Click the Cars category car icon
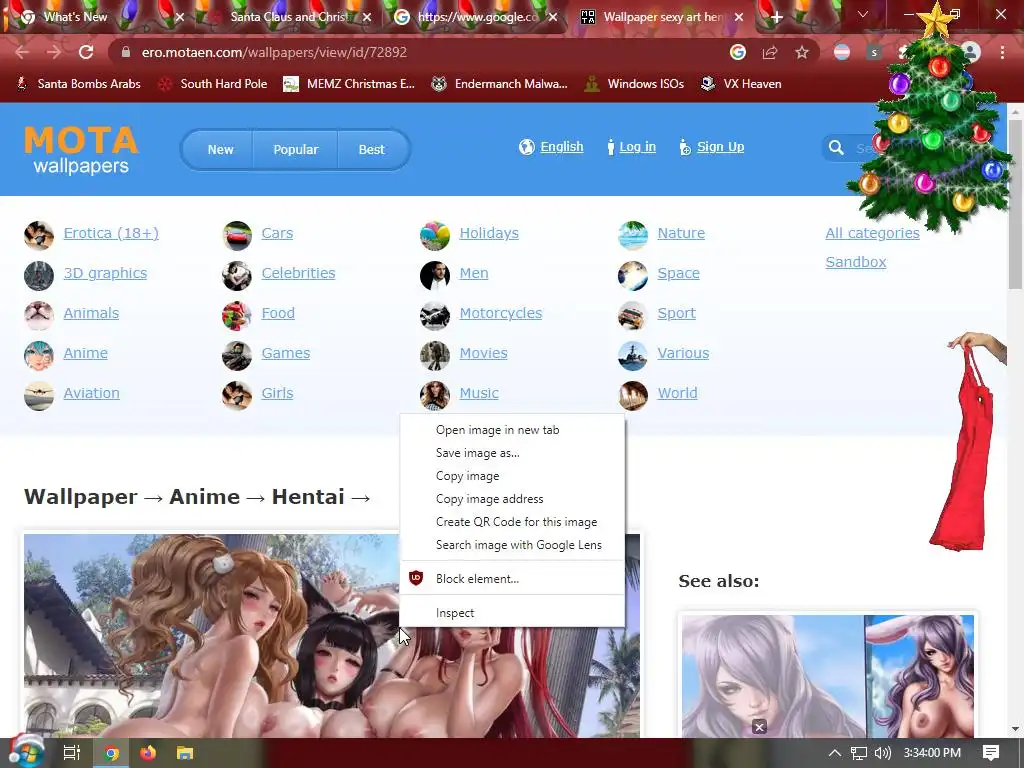Viewport: 1024px width, 768px height. (237, 235)
